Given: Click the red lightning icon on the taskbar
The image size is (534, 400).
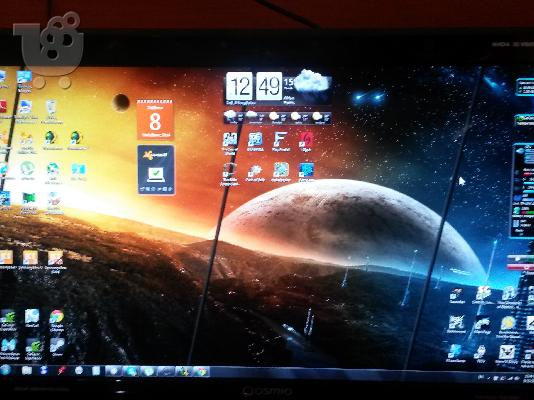Looking at the screenshot, I should (61, 370).
